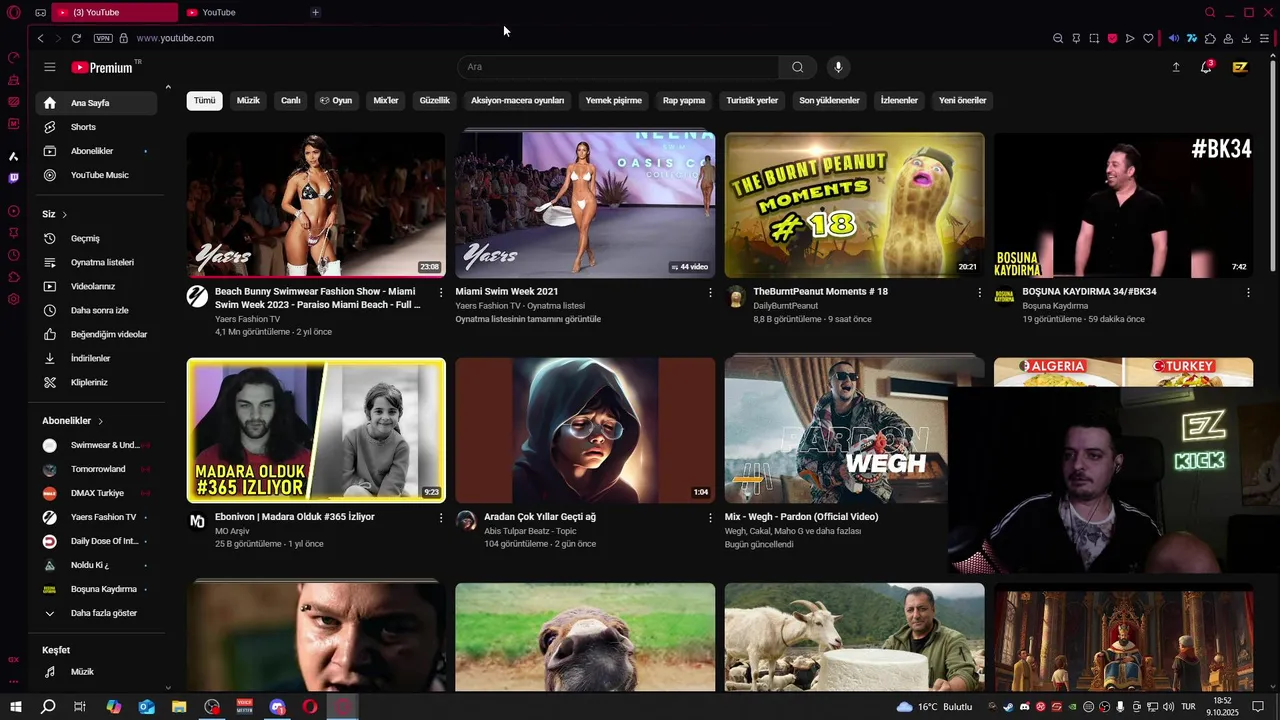Reload the page in the browser toolbar
The width and height of the screenshot is (1280, 720).
coord(76,38)
